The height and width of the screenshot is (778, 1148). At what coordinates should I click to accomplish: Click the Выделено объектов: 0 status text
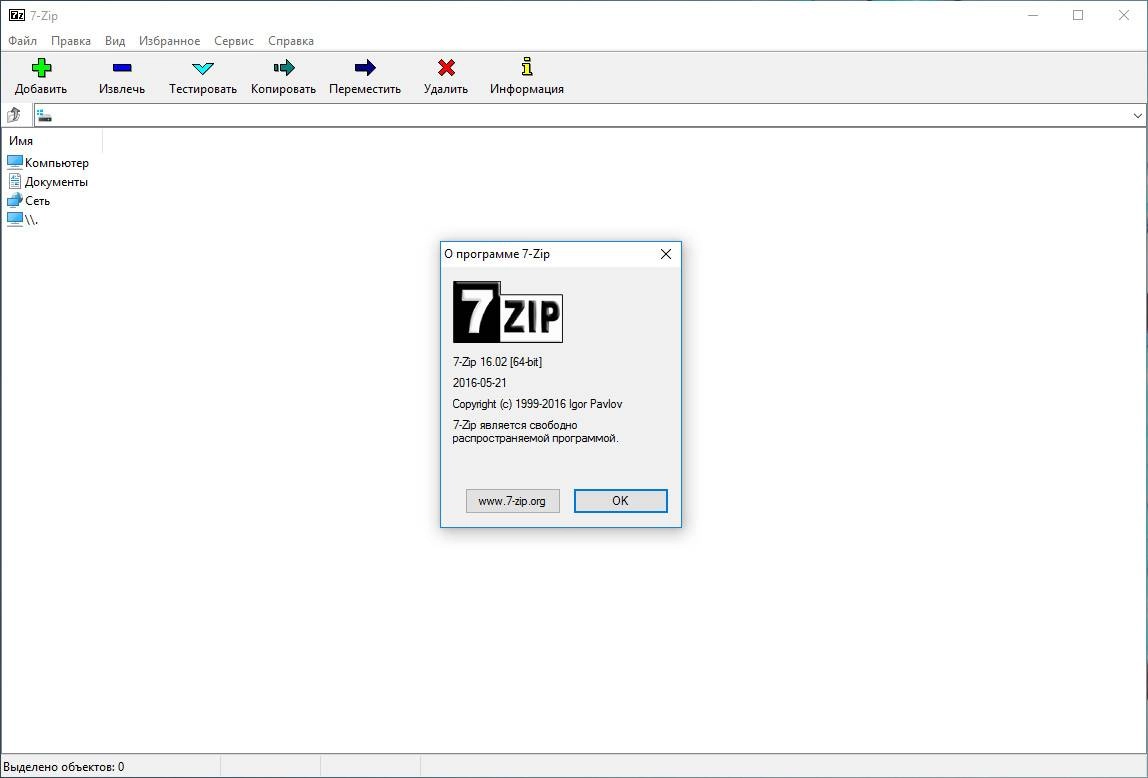64,767
